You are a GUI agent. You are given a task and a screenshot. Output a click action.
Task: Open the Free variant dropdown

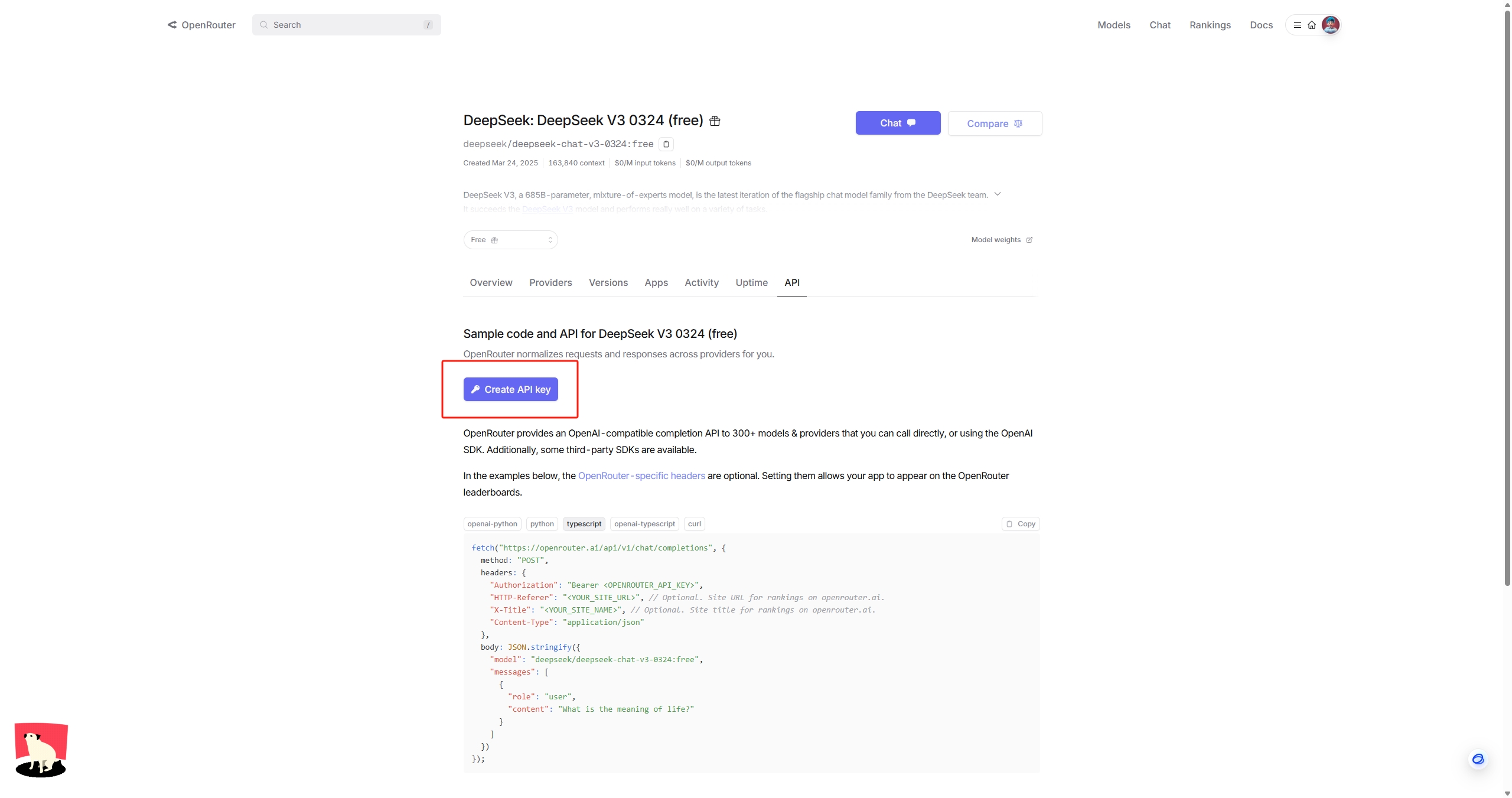point(510,240)
